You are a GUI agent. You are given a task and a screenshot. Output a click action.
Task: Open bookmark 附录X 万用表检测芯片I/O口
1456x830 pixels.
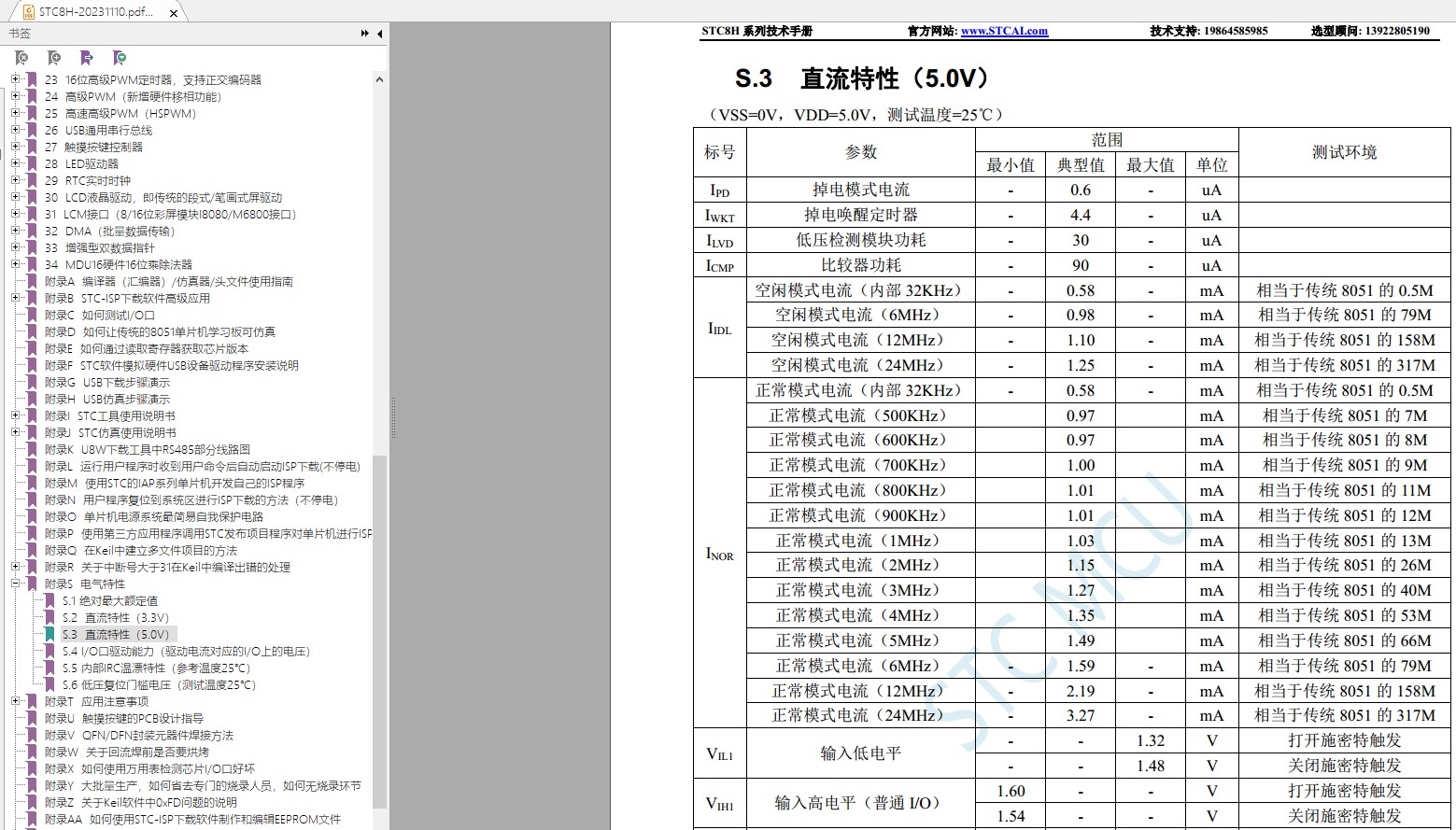click(x=149, y=768)
